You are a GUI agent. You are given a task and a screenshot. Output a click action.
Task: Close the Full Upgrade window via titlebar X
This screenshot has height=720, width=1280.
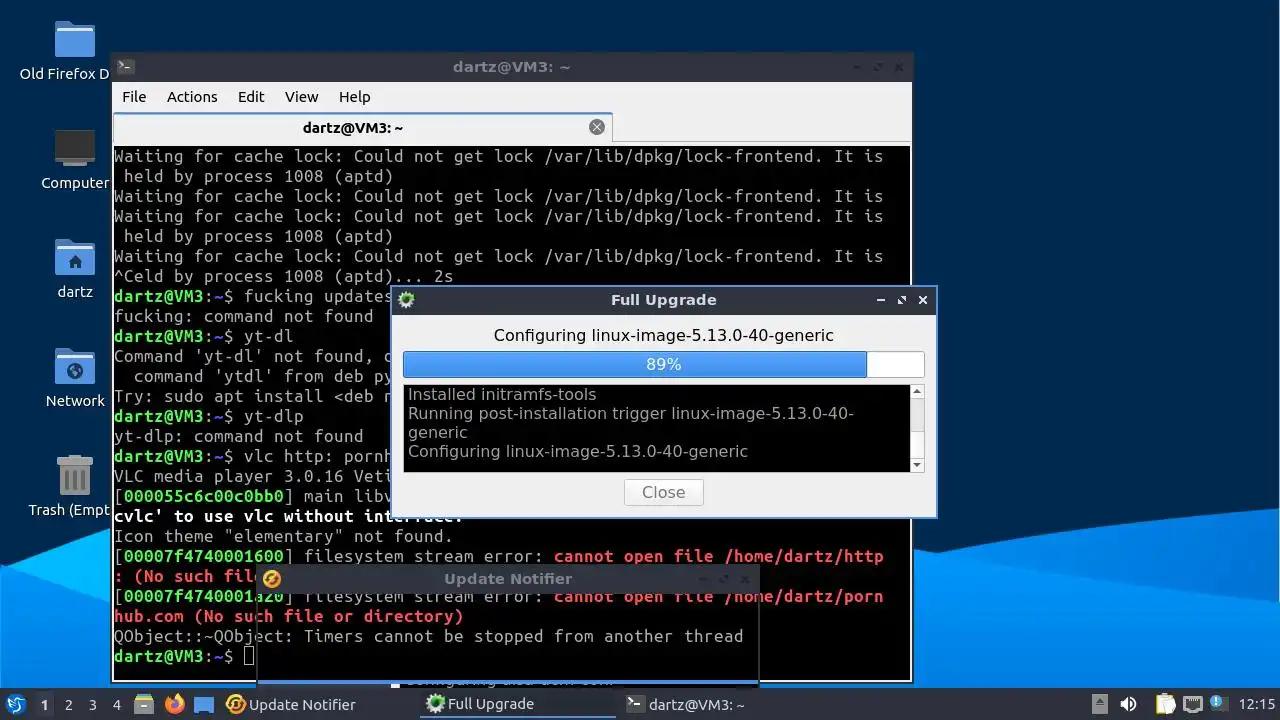click(x=923, y=300)
